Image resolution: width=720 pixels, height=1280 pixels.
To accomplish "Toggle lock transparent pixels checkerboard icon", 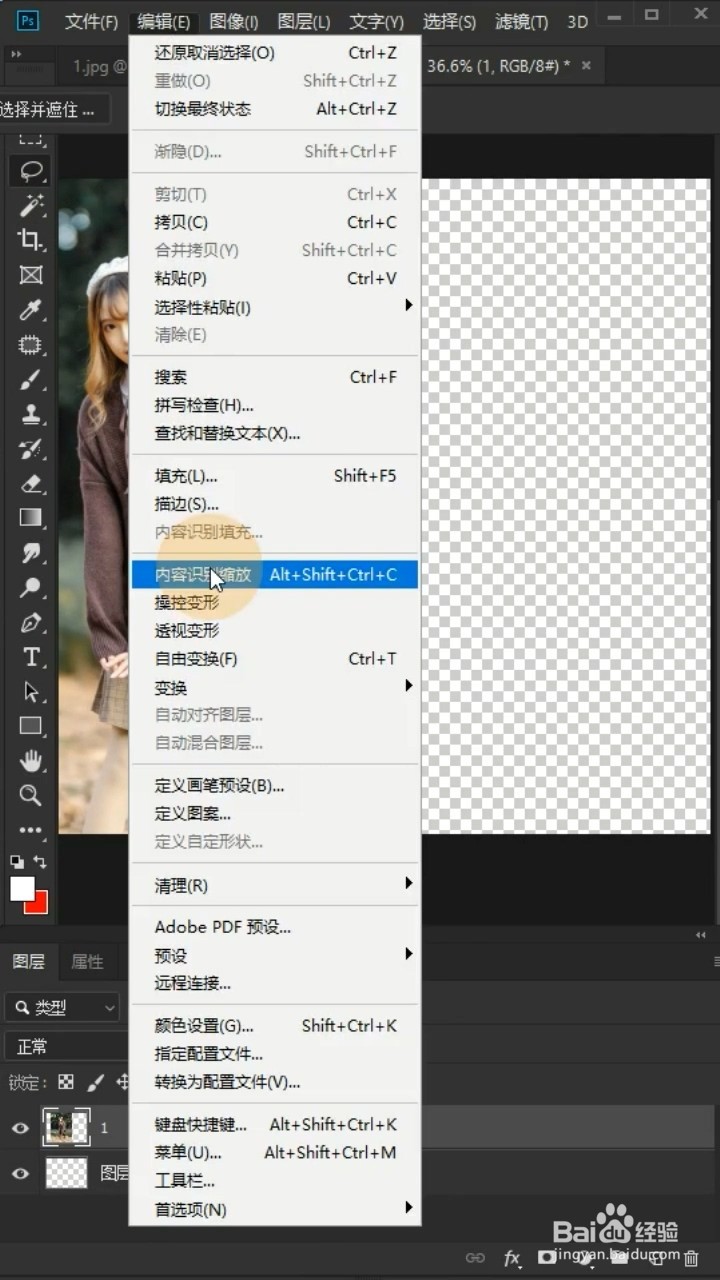I will tap(66, 1082).
